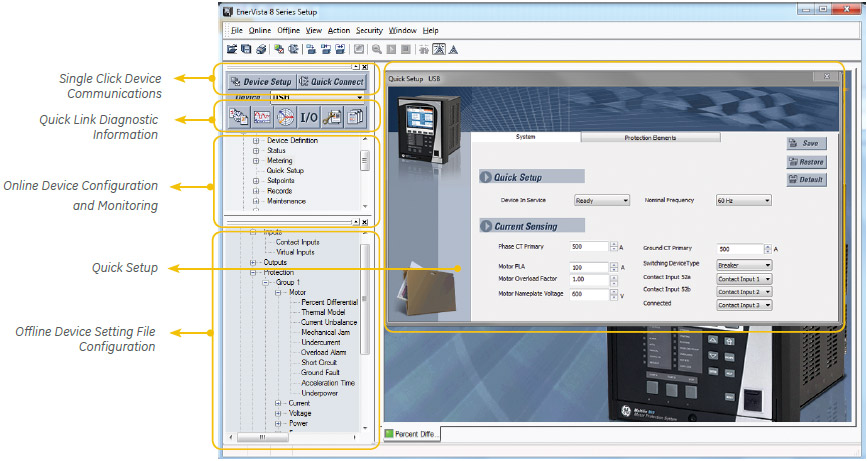The height and width of the screenshot is (461, 867).
Task: Open the Contact Input 52b dropdown
Action: click(744, 292)
